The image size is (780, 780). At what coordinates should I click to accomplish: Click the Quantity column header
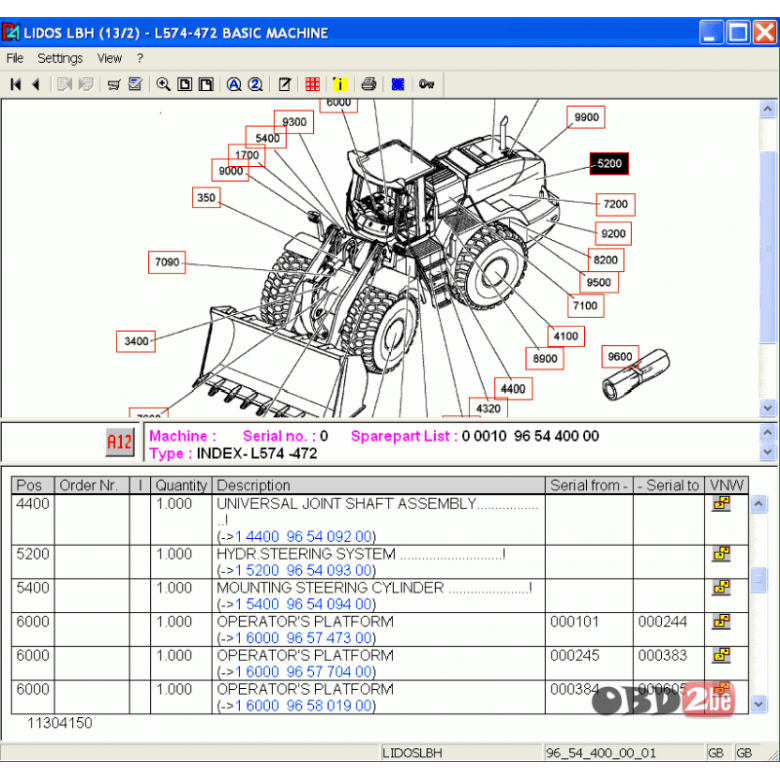tap(181, 485)
